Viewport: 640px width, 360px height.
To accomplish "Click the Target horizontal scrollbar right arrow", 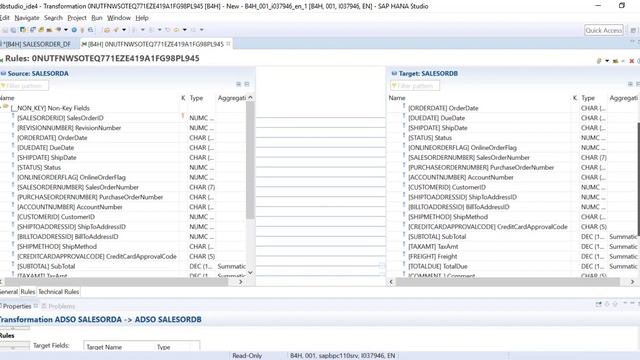I will [632, 282].
